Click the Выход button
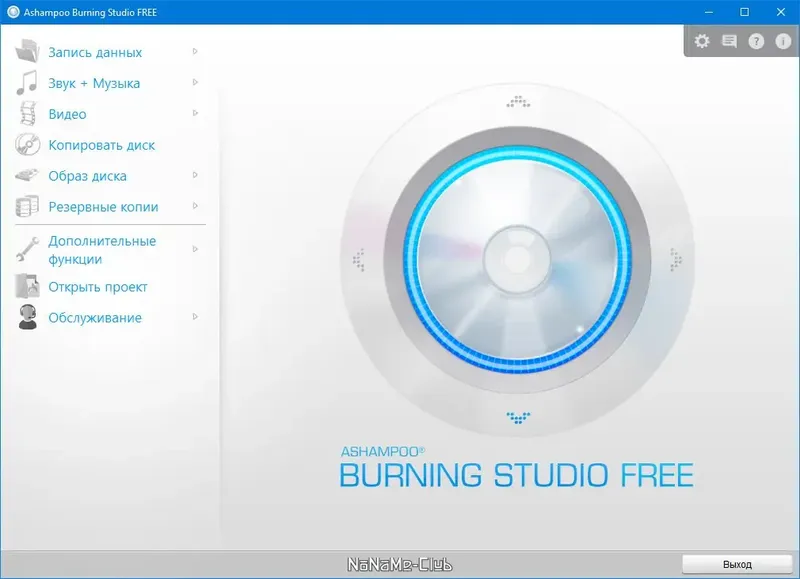The height and width of the screenshot is (579, 800). click(x=737, y=564)
